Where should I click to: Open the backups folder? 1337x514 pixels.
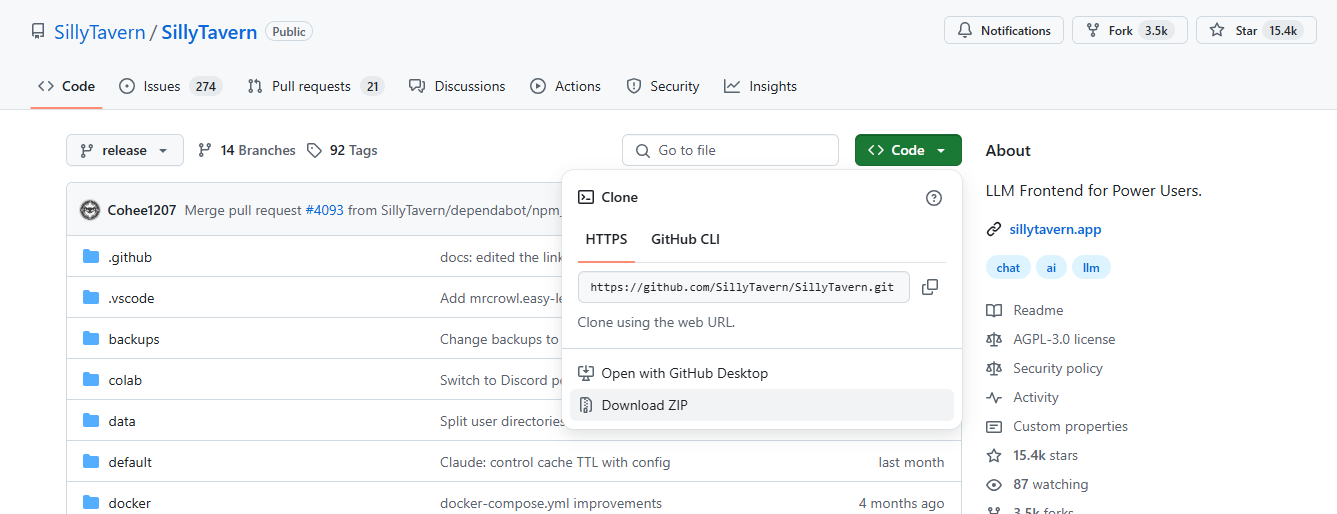(x=134, y=339)
